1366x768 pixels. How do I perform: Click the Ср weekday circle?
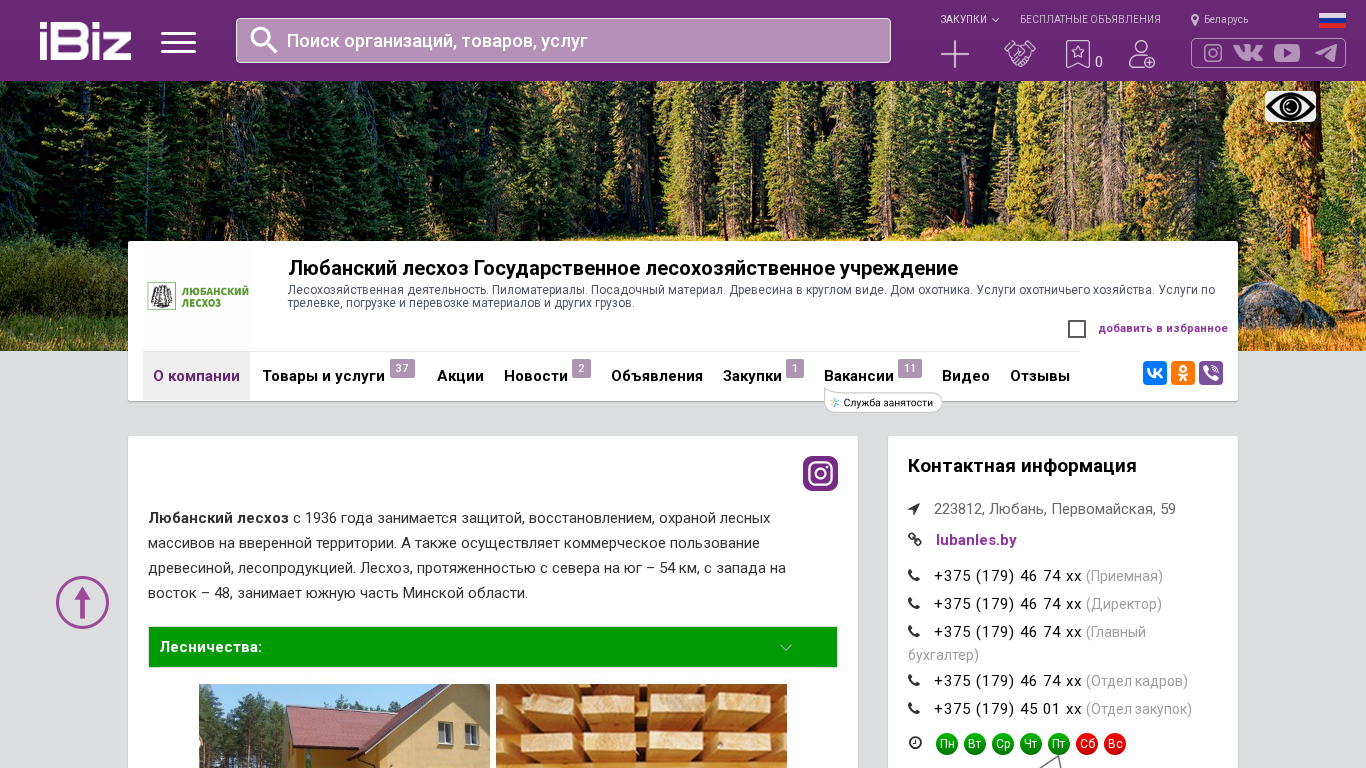tap(1003, 744)
